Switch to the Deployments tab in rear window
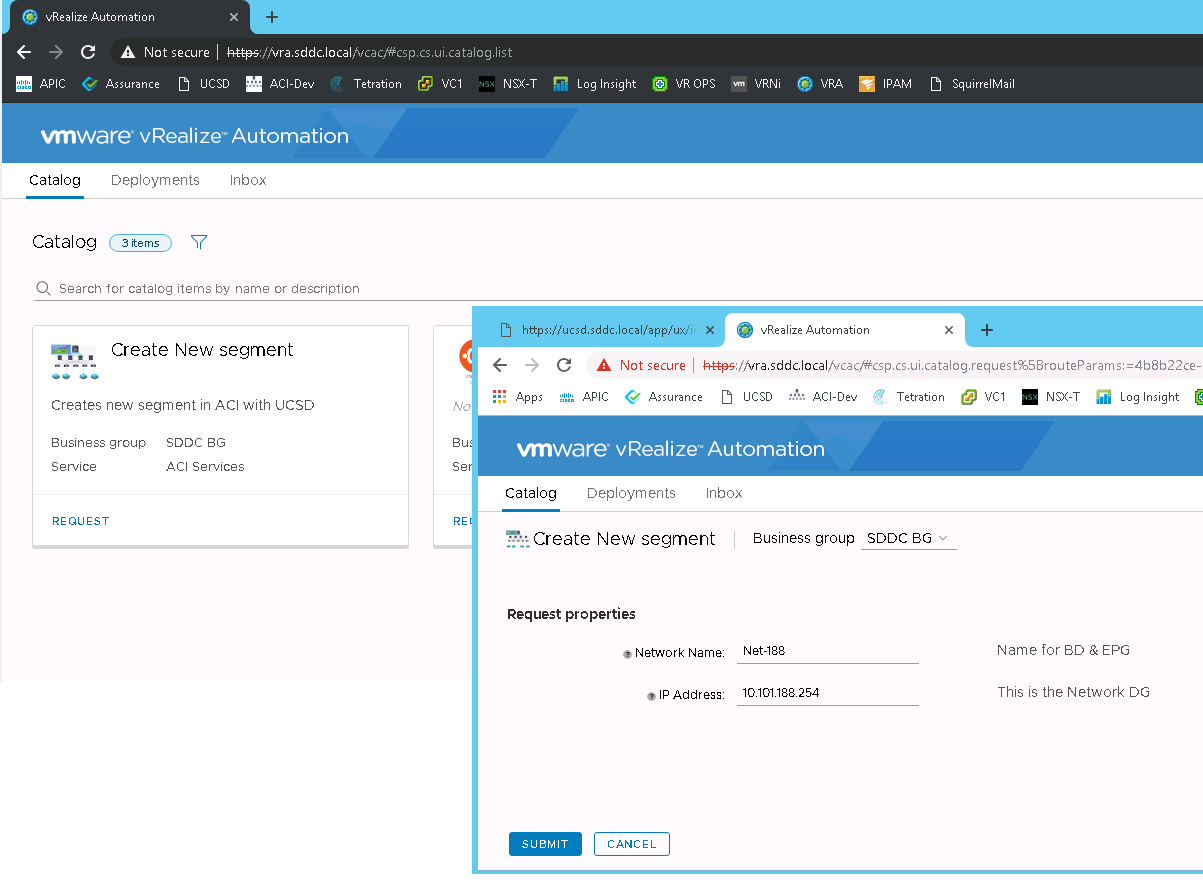 click(155, 180)
